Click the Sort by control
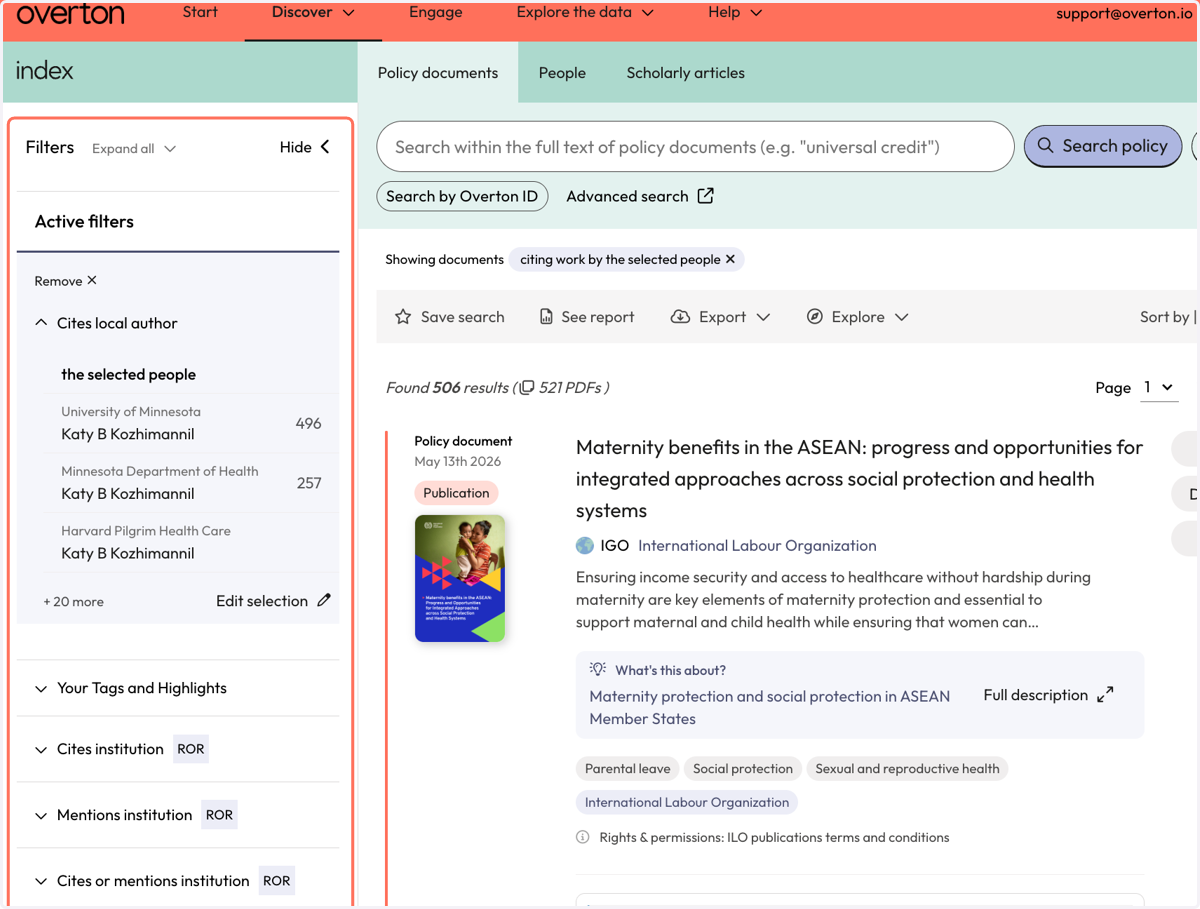Image resolution: width=1200 pixels, height=909 pixels. tap(1167, 317)
